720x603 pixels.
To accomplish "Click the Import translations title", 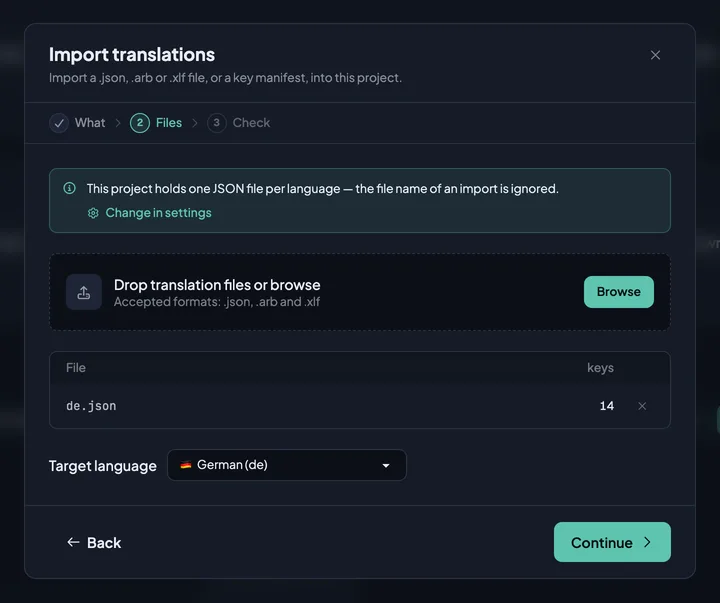I will click(x=132, y=55).
